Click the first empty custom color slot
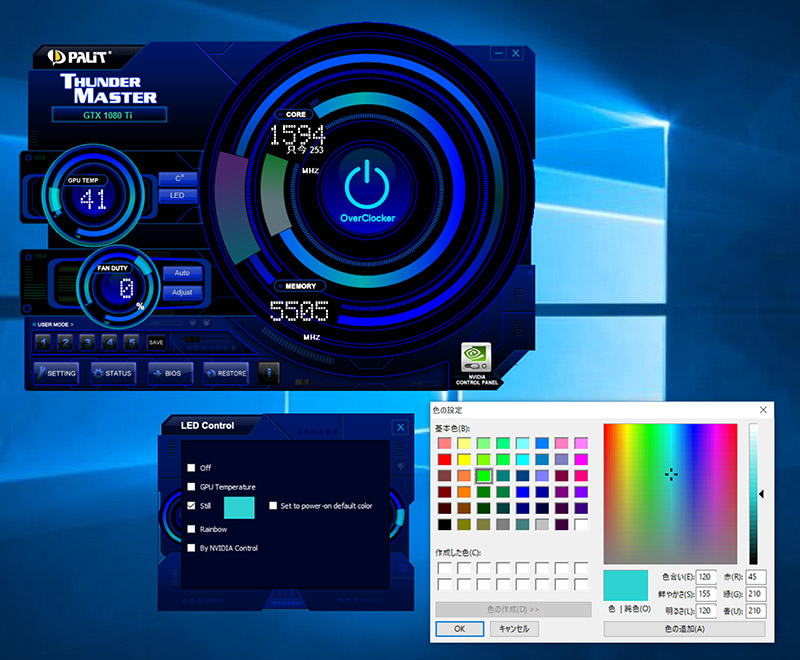Viewport: 800px width, 660px height. (444, 568)
